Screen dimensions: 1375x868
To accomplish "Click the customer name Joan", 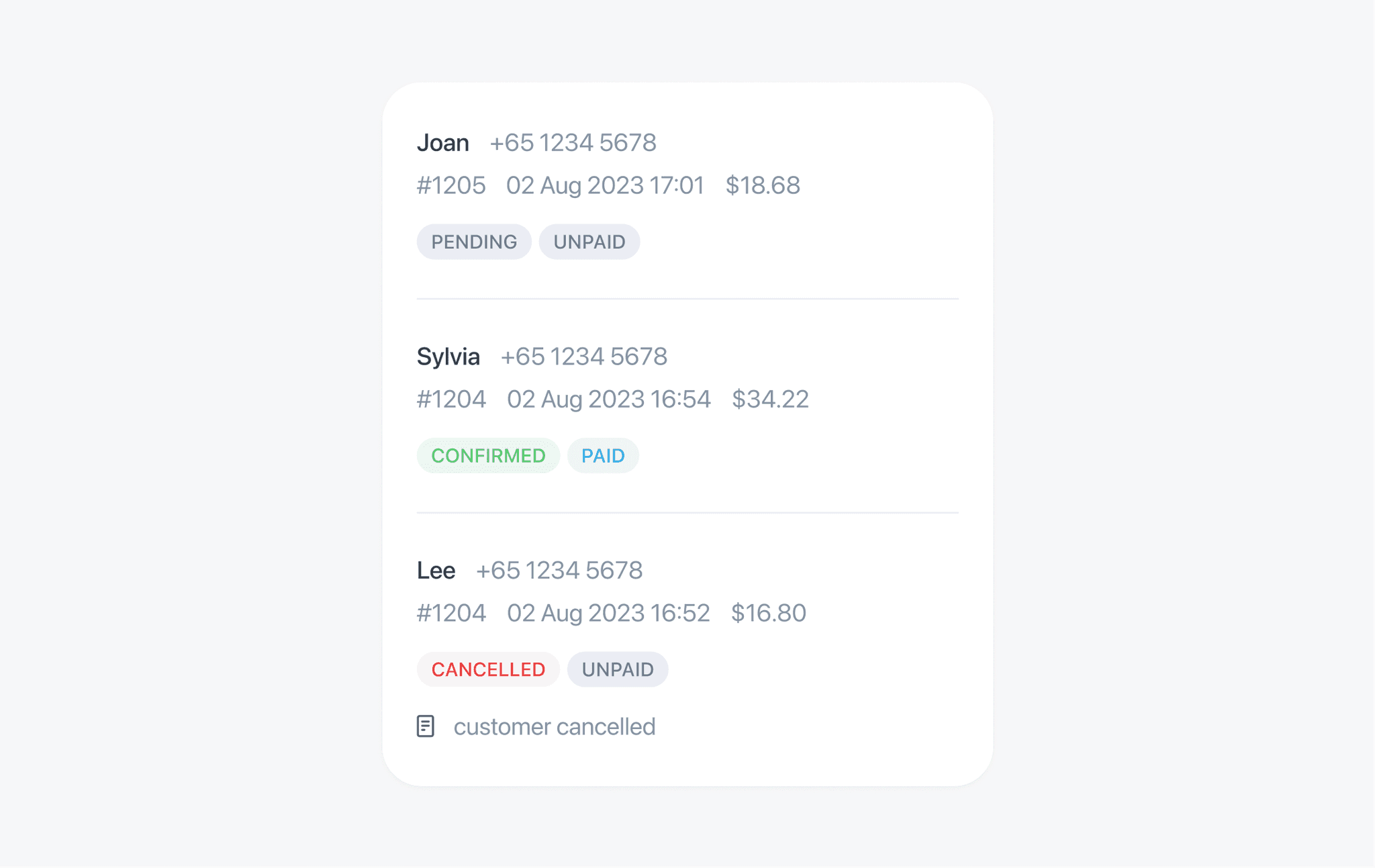I will click(444, 142).
